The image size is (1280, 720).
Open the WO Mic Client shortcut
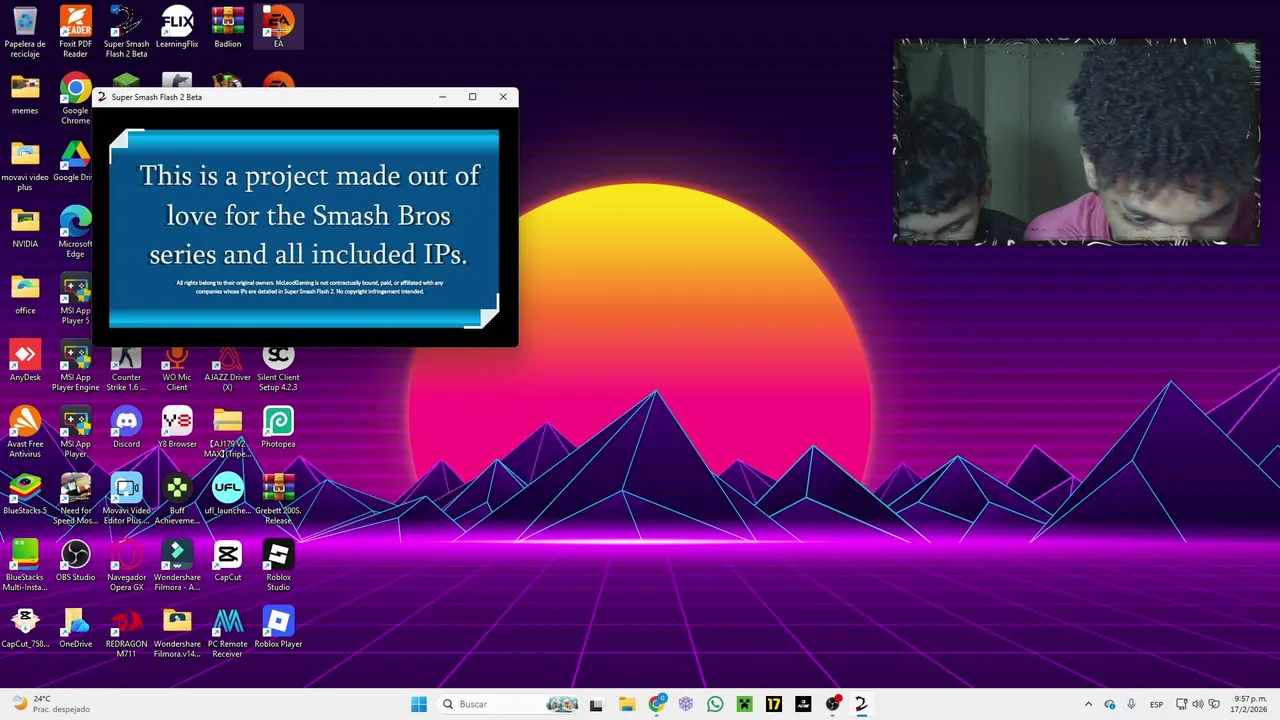pos(177,368)
